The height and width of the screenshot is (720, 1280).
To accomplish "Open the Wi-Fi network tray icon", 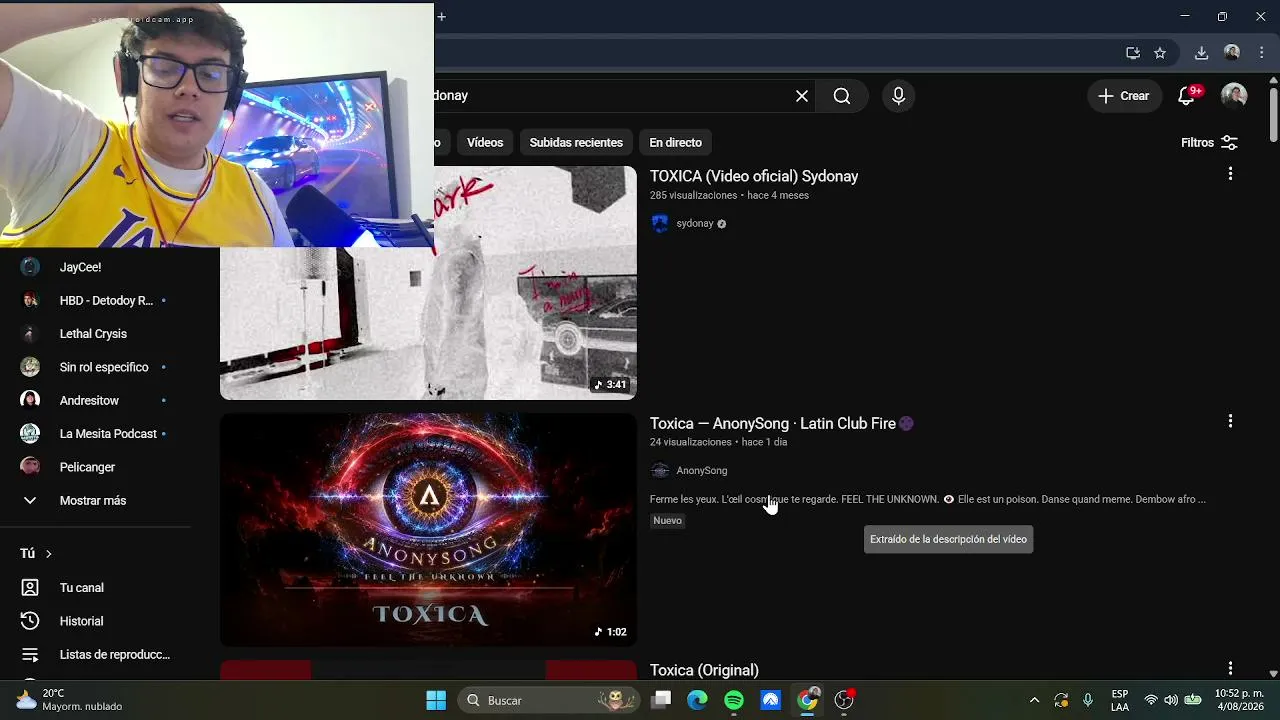I will (1151, 700).
